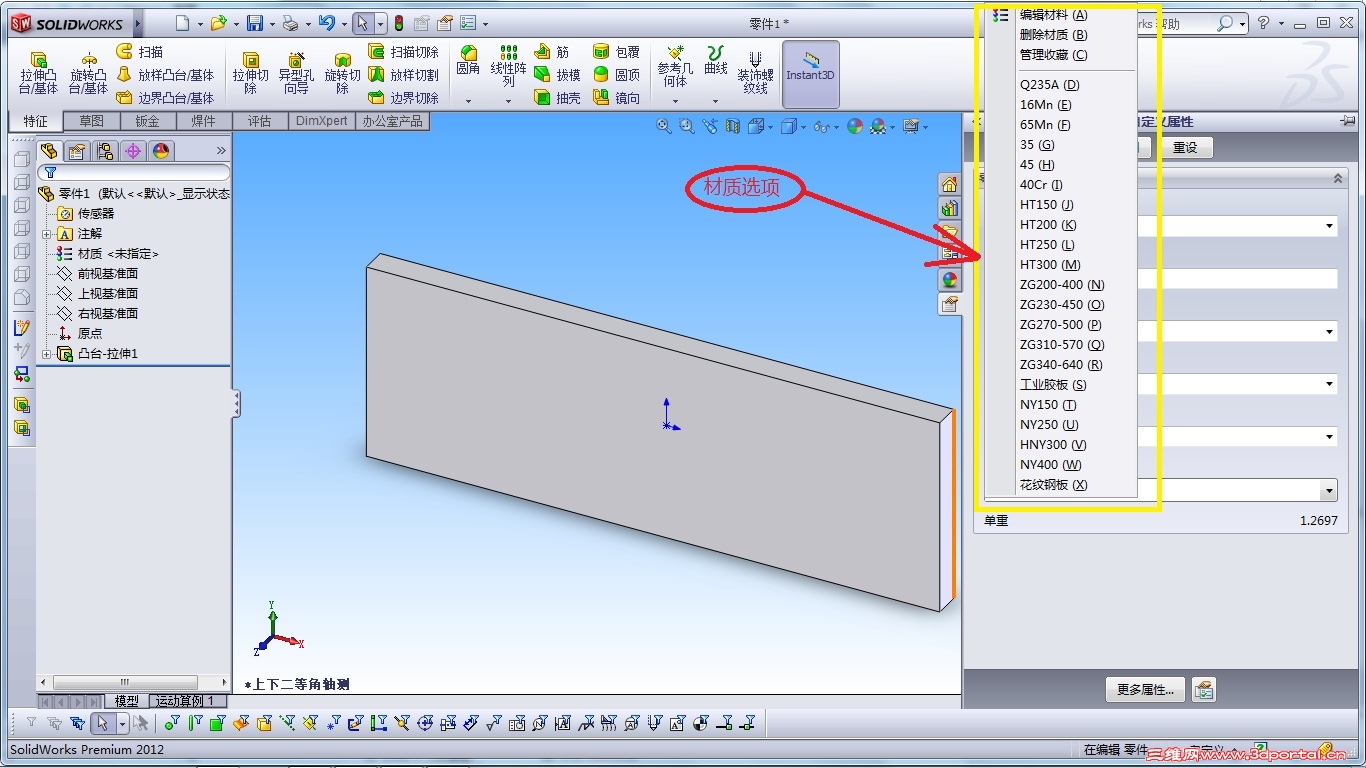1366x768 pixels.
Task: Start the Extruded Cut (拉伸切除) tool
Action: 250,73
